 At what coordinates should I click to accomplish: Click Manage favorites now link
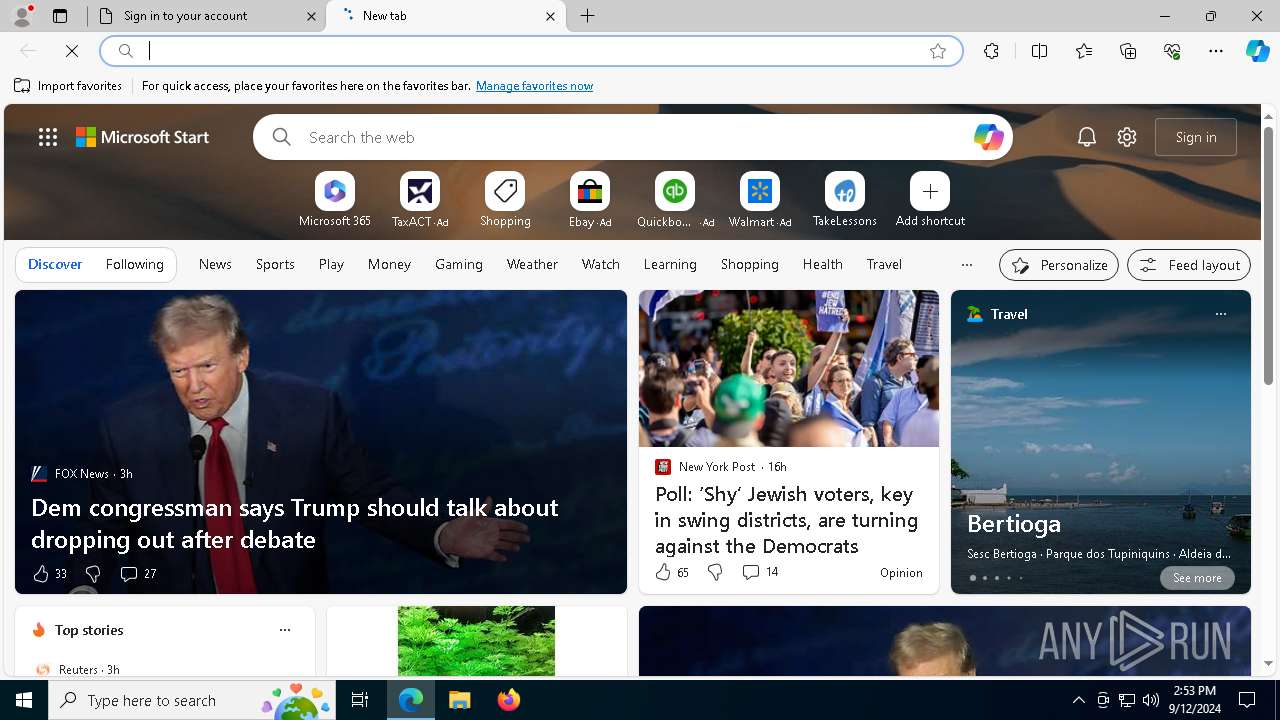coord(534,86)
